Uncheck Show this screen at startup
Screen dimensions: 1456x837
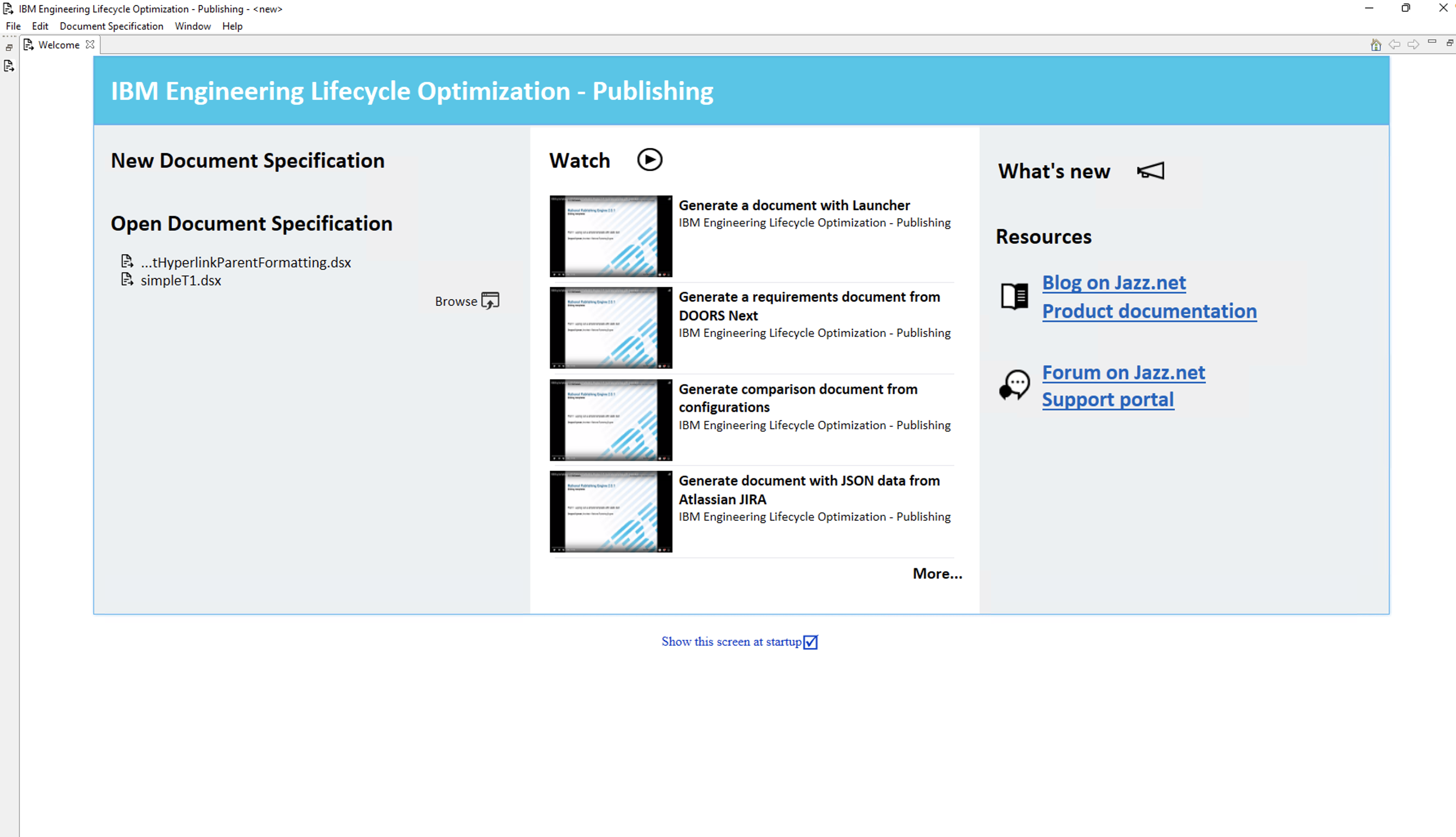[810, 642]
